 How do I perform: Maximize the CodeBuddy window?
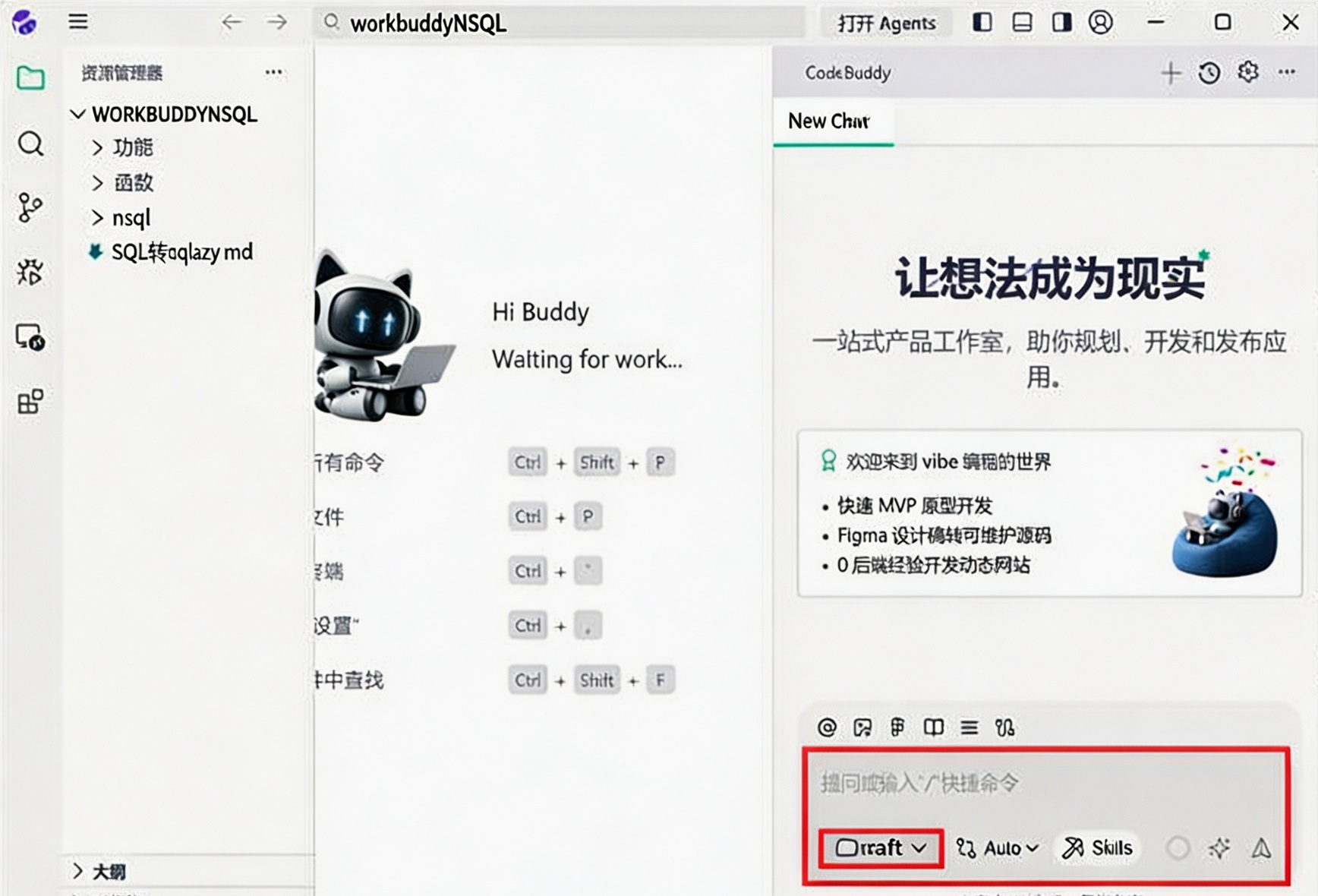(x=1222, y=22)
